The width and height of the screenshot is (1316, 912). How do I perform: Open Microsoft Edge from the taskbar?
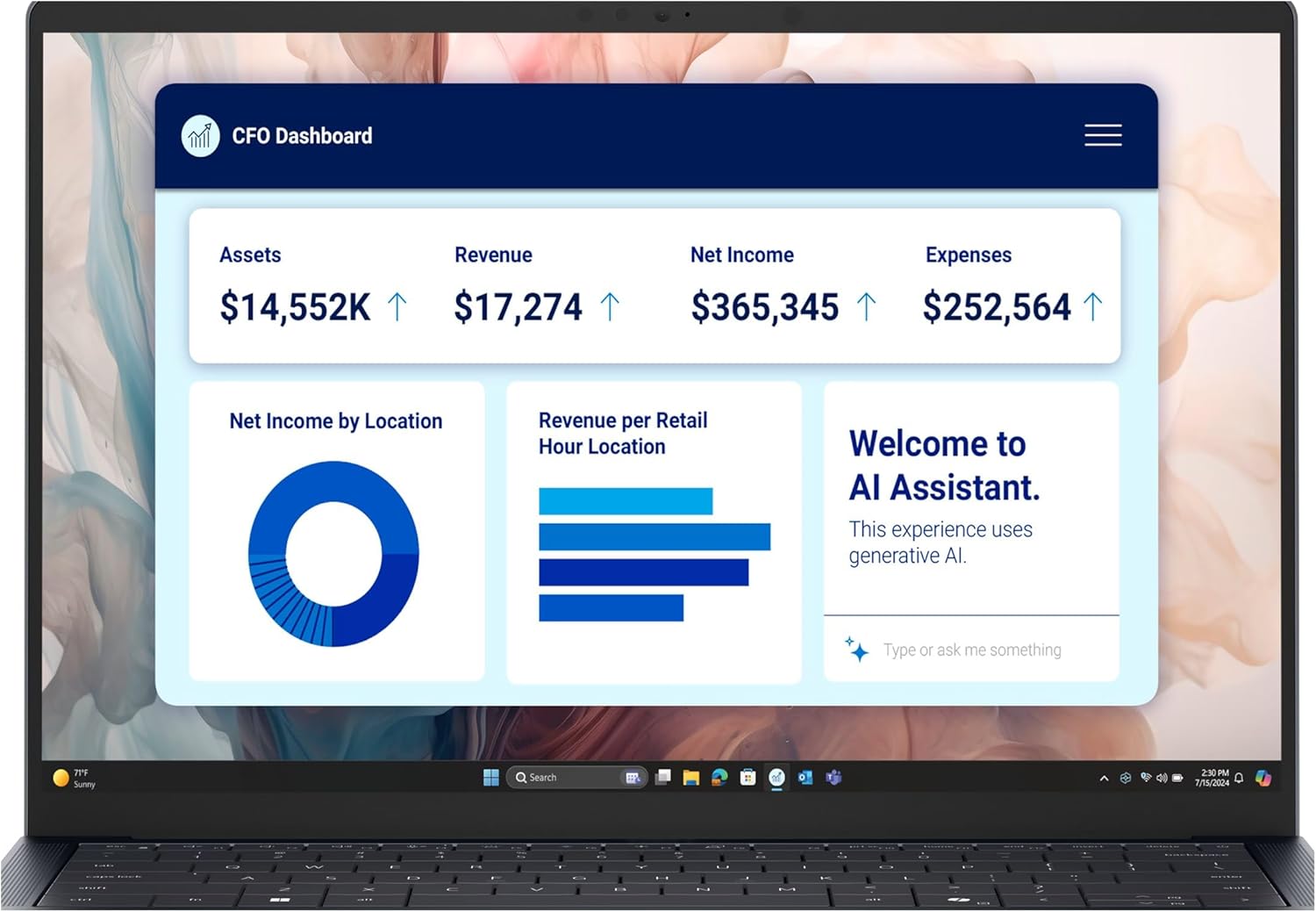719,778
